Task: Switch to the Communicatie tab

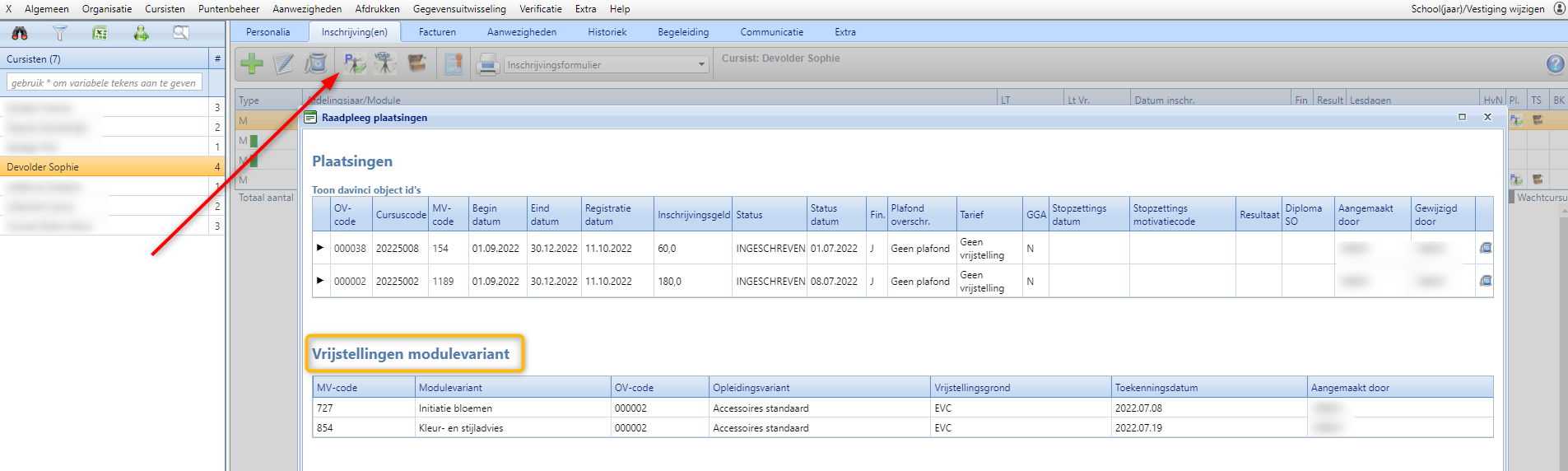Action: [772, 32]
